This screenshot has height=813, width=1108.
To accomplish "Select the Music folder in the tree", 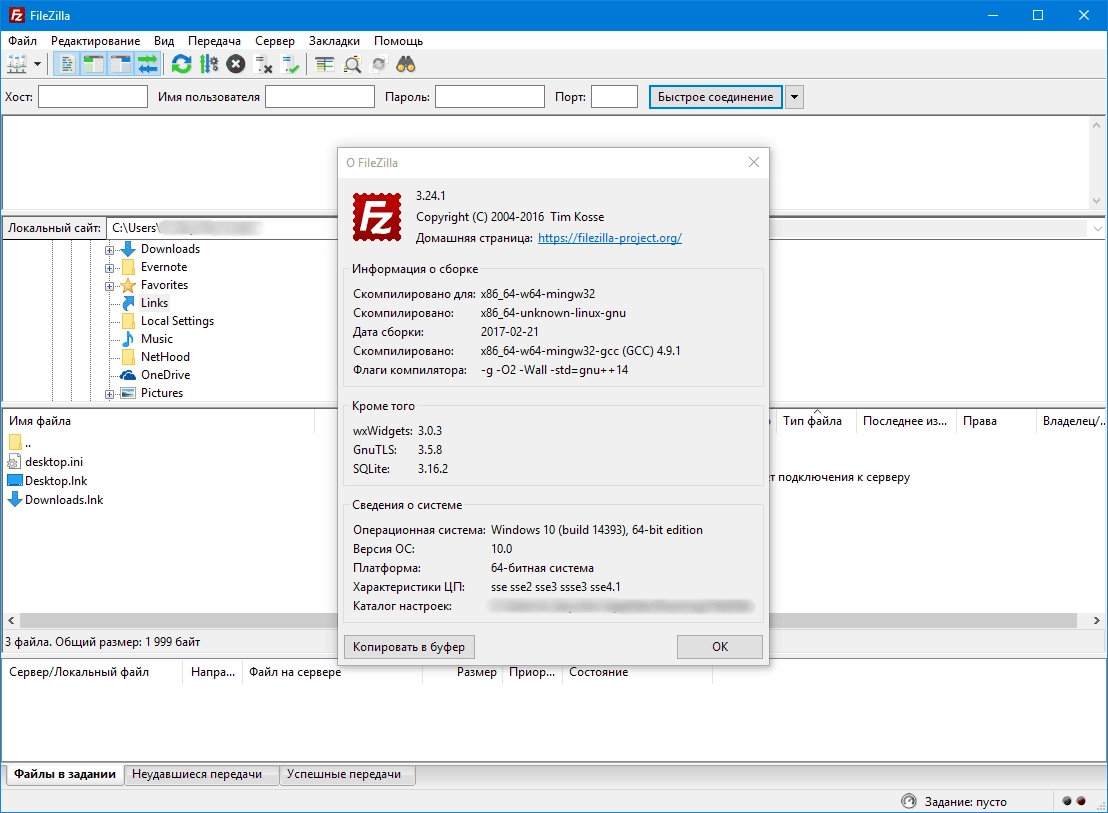I will 157,339.
